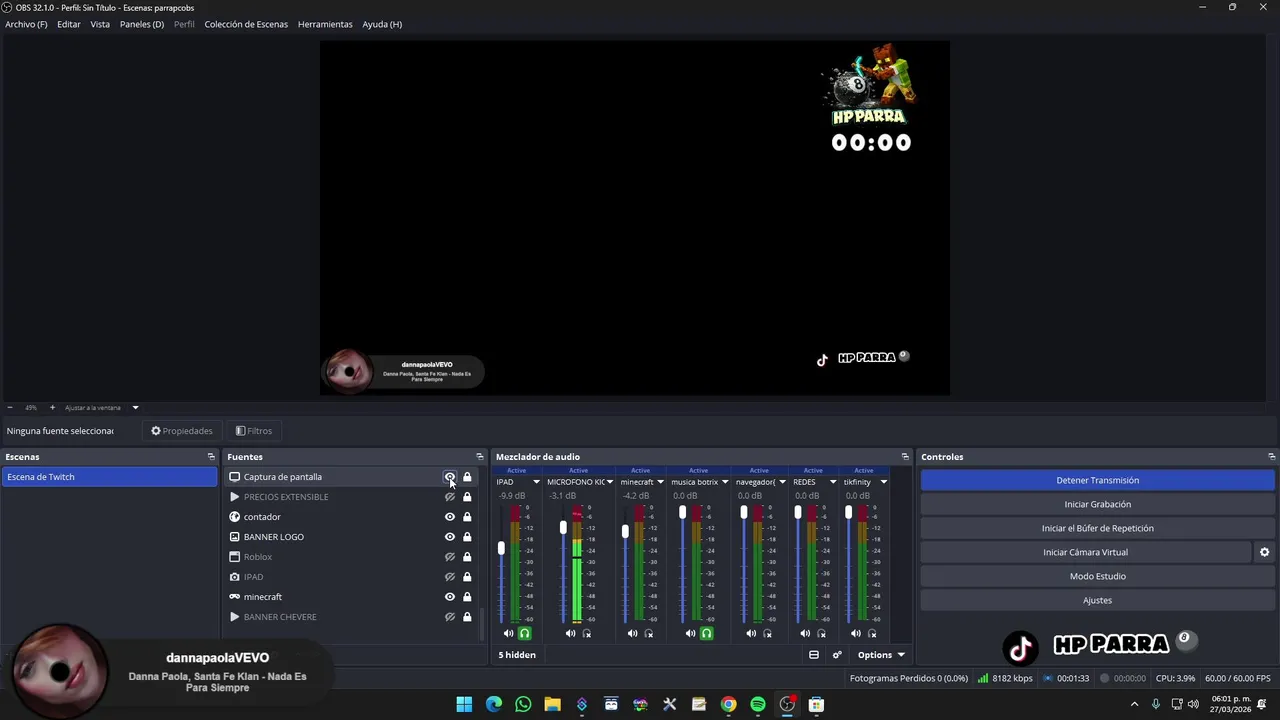Enable Modo Estudio
The image size is (1280, 720).
(1097, 576)
